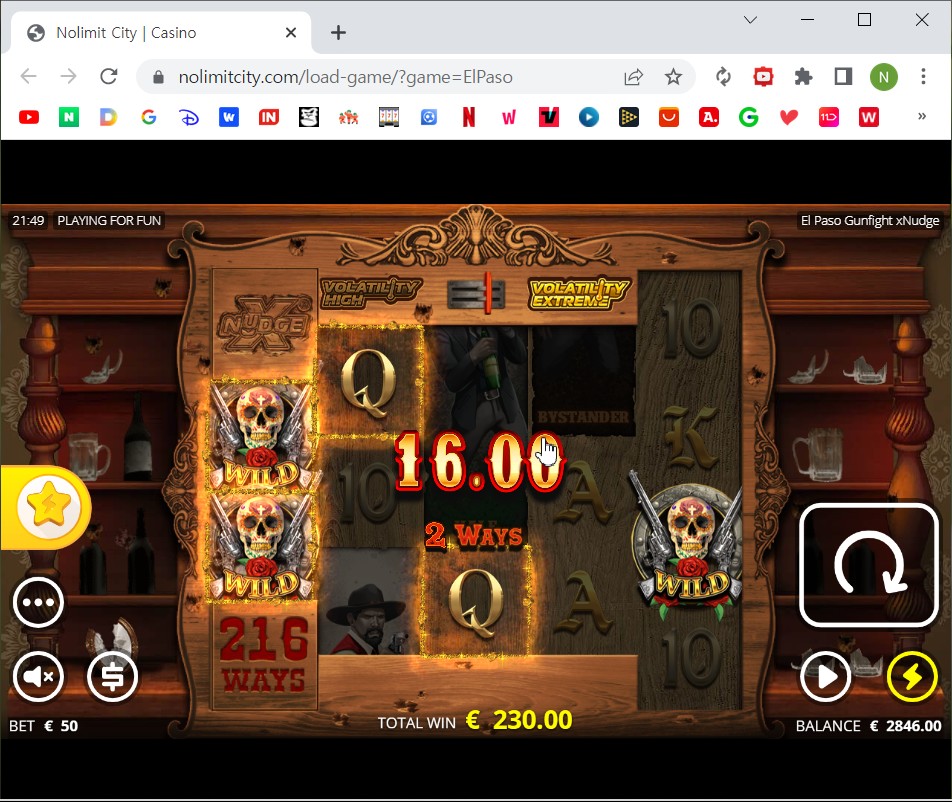Open the game menu three-dots button
Image resolution: width=952 pixels, height=802 pixels.
click(38, 602)
